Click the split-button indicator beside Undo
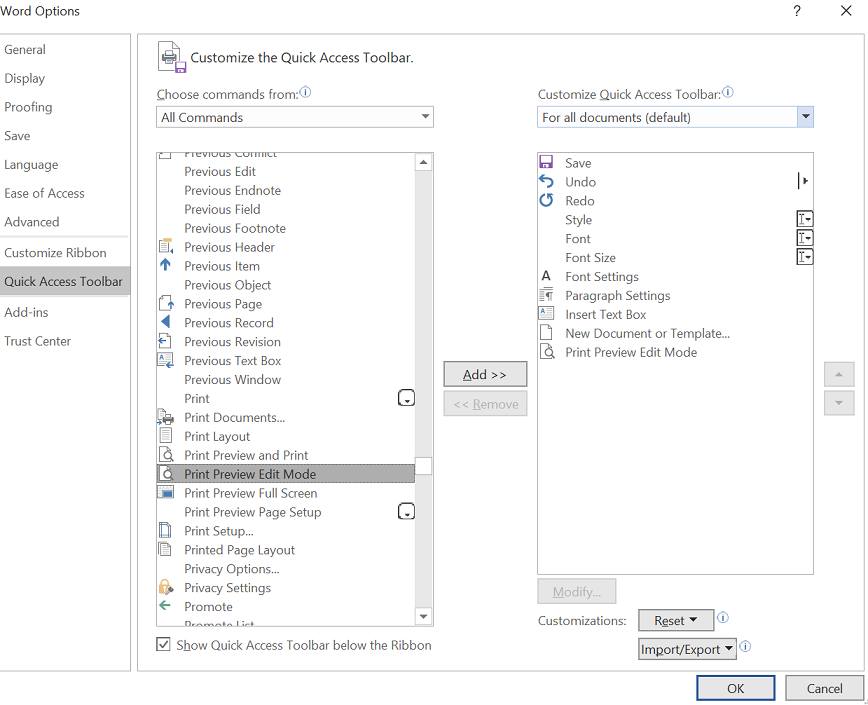 click(x=803, y=180)
